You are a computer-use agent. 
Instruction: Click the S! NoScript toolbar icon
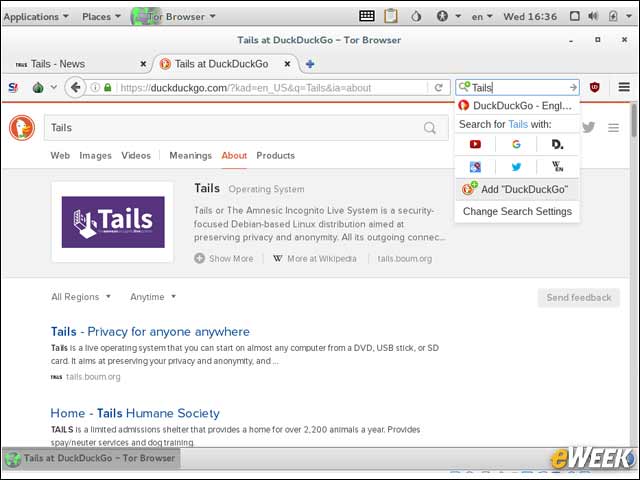[13, 87]
